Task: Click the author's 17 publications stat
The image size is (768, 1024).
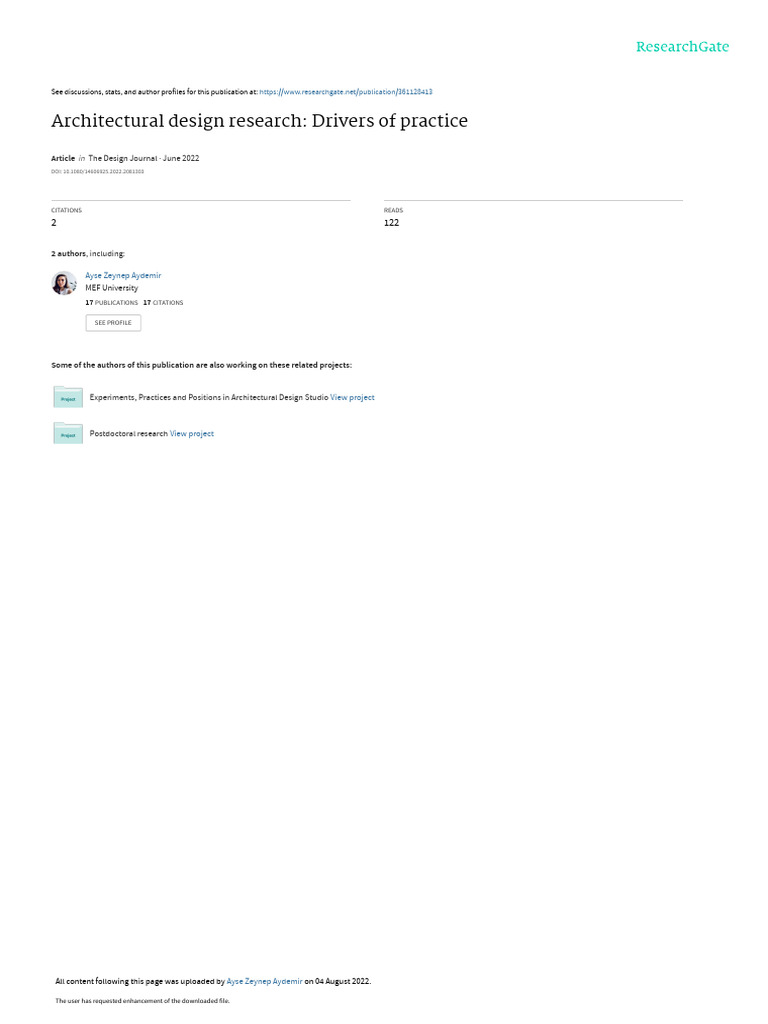Action: click(112, 303)
